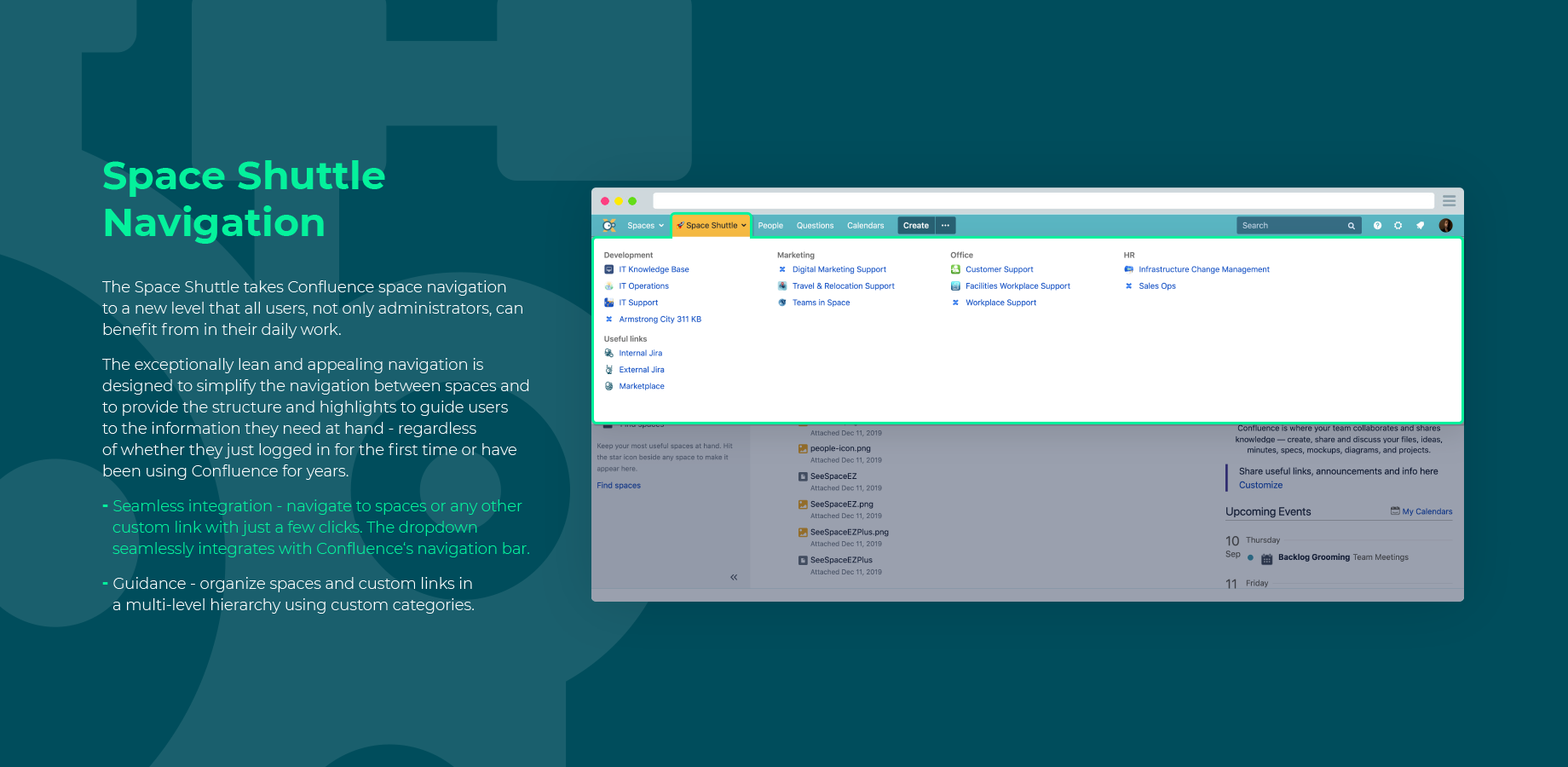Click the IT Operations space icon
The image size is (1568, 767).
tap(609, 286)
